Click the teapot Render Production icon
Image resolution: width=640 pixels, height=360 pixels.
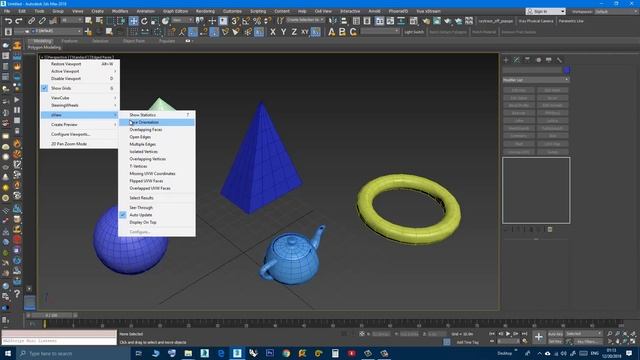[448, 21]
